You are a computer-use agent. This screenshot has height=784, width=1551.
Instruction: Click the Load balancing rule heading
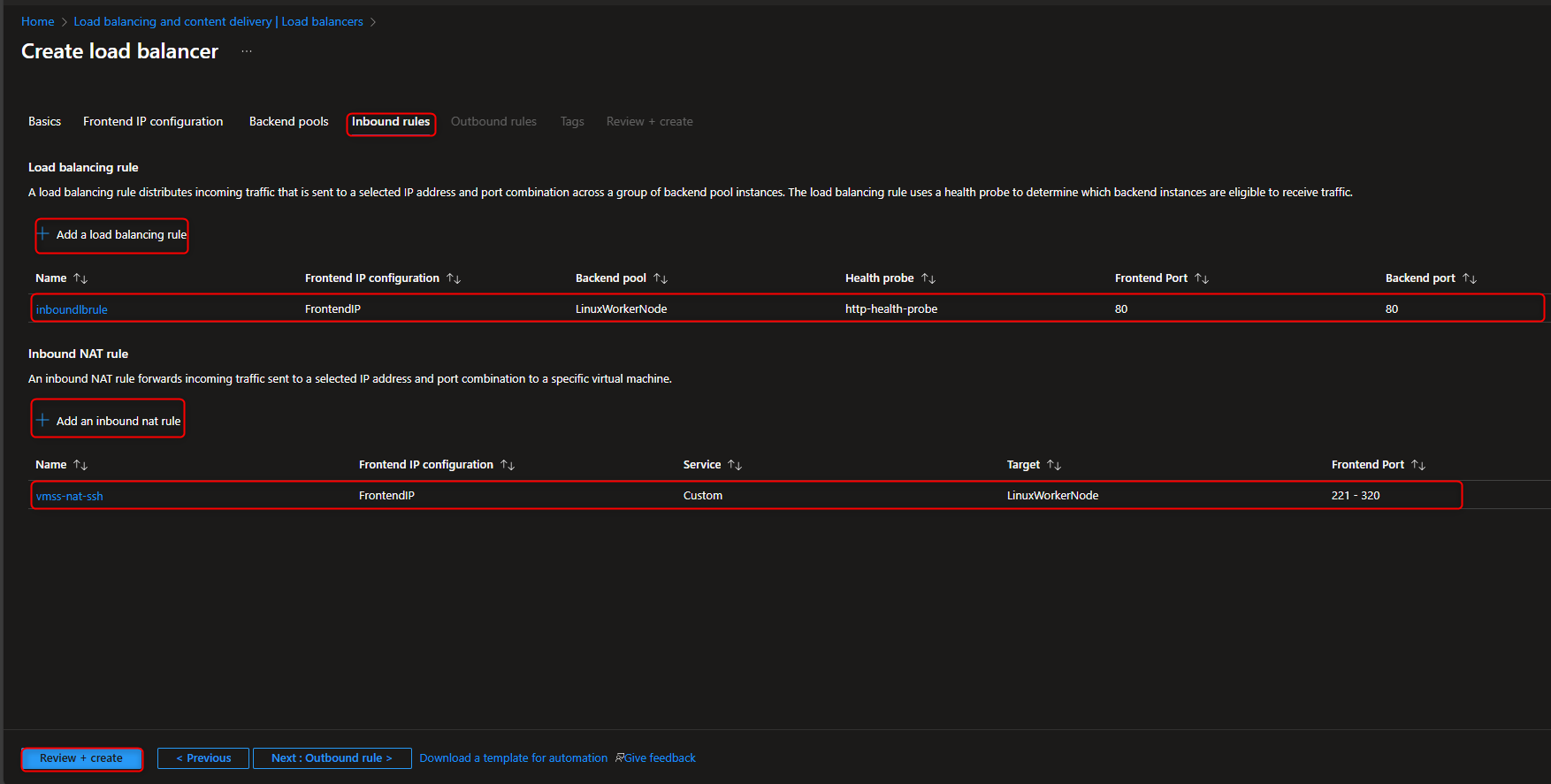(x=83, y=167)
